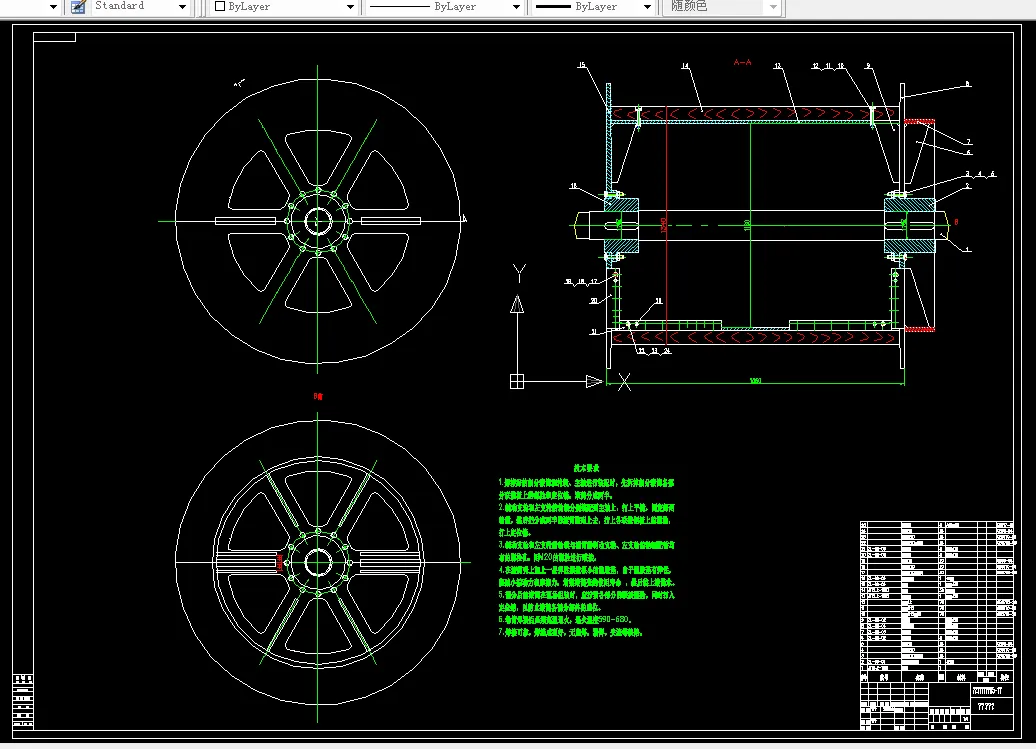Select the red A-A section label
The width and height of the screenshot is (1036, 749).
pos(742,62)
